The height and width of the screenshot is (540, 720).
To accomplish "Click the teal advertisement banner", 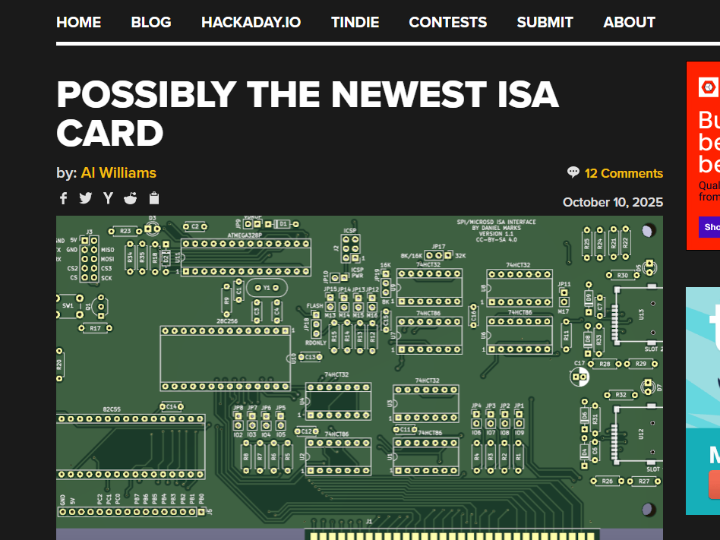I will click(703, 400).
